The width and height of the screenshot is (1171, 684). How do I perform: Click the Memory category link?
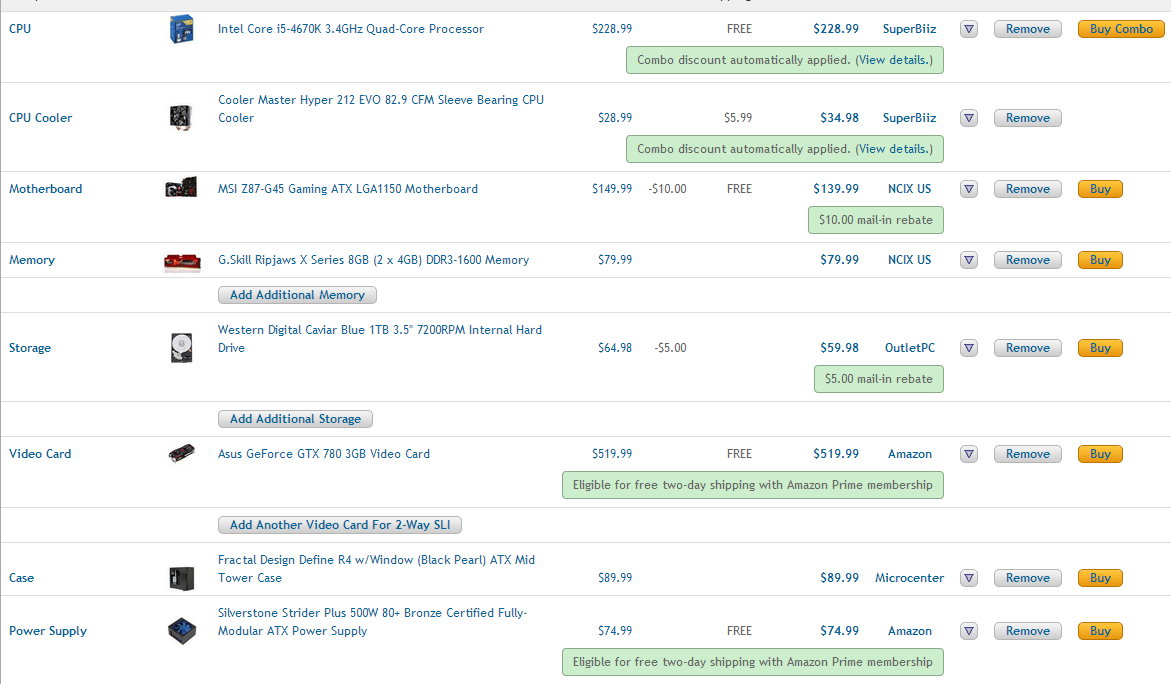click(x=31, y=260)
